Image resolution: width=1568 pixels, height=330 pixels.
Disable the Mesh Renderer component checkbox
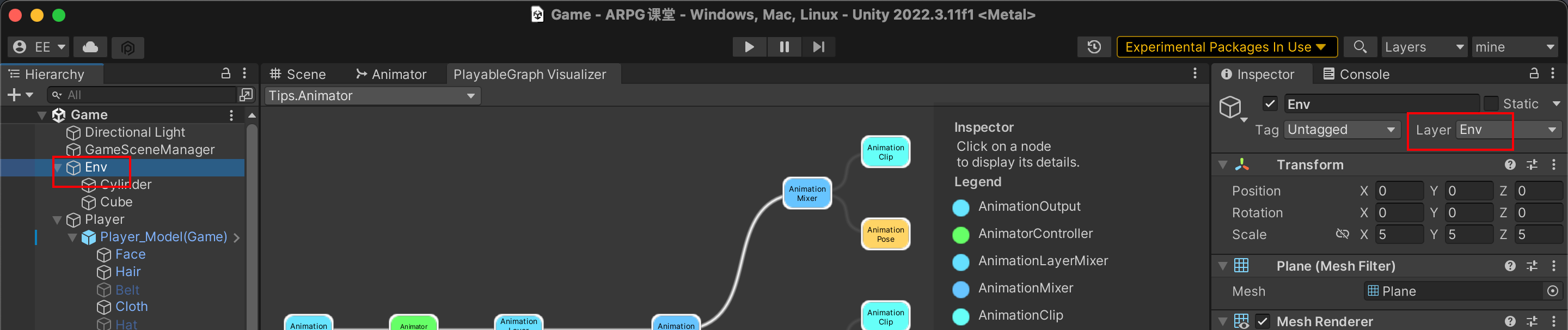[1263, 321]
